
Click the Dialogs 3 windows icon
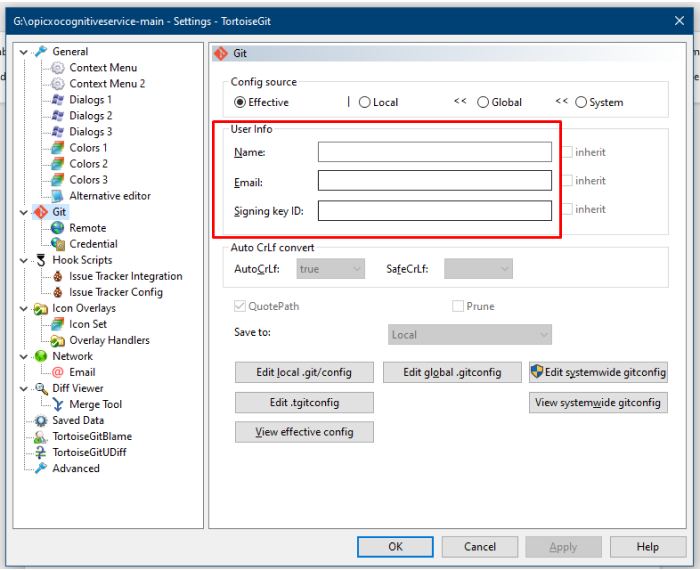click(57, 132)
